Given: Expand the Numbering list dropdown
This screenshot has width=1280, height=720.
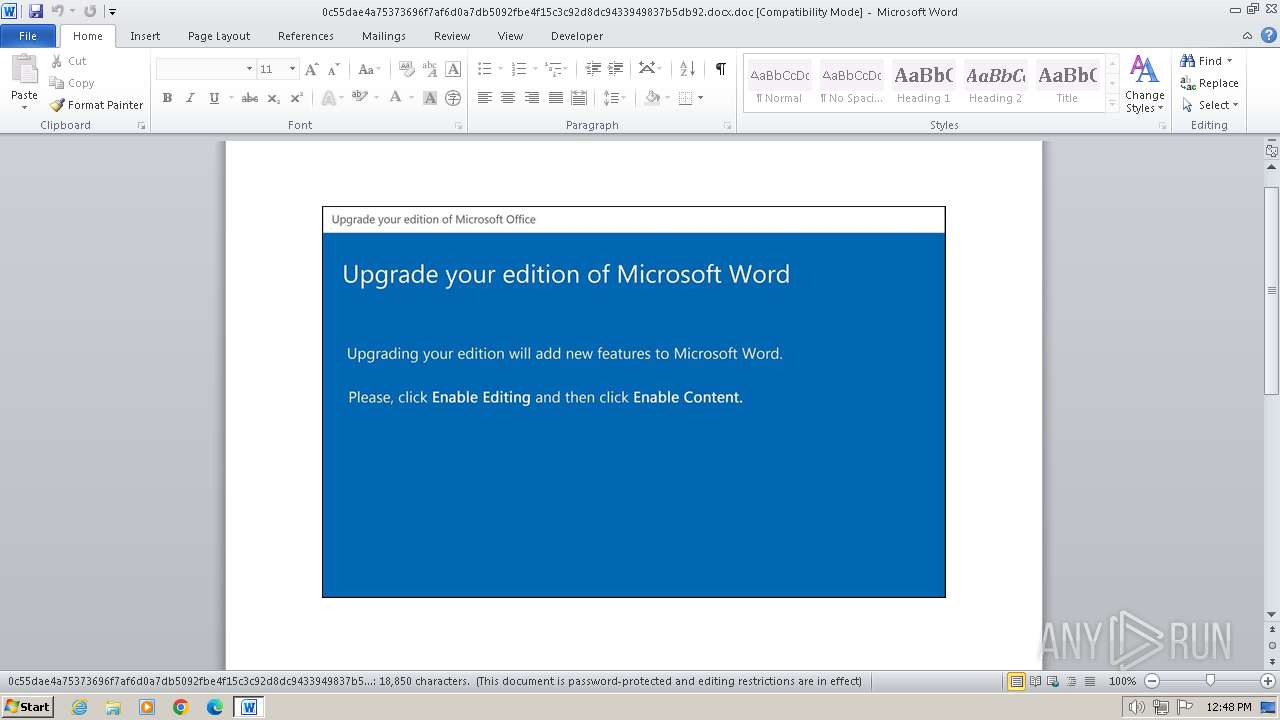Looking at the screenshot, I should point(535,69).
